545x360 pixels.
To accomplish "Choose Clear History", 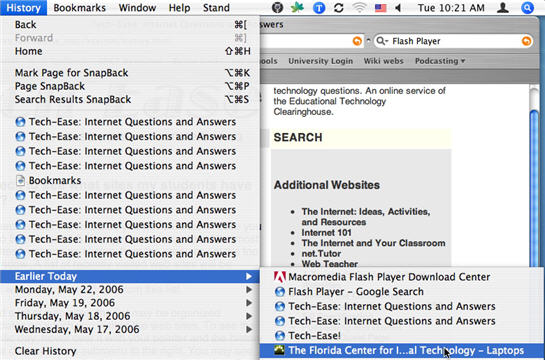I will tap(130, 351).
